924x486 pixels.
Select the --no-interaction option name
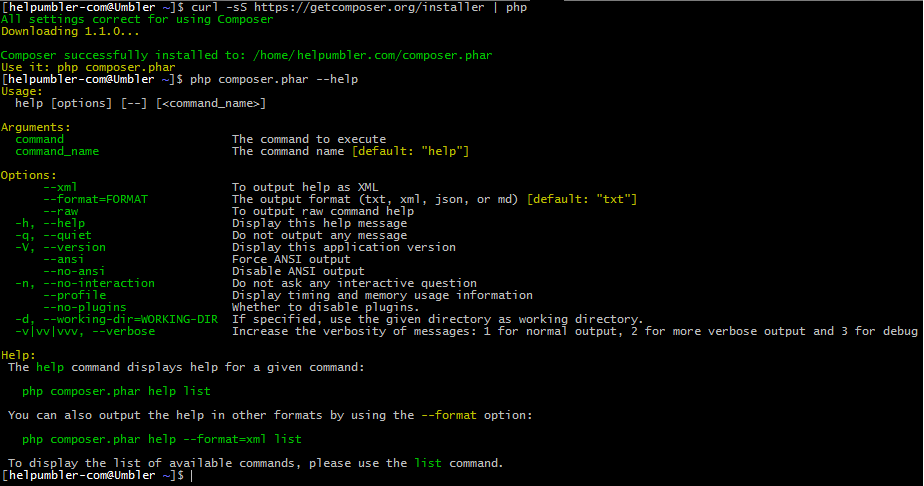click(95, 283)
